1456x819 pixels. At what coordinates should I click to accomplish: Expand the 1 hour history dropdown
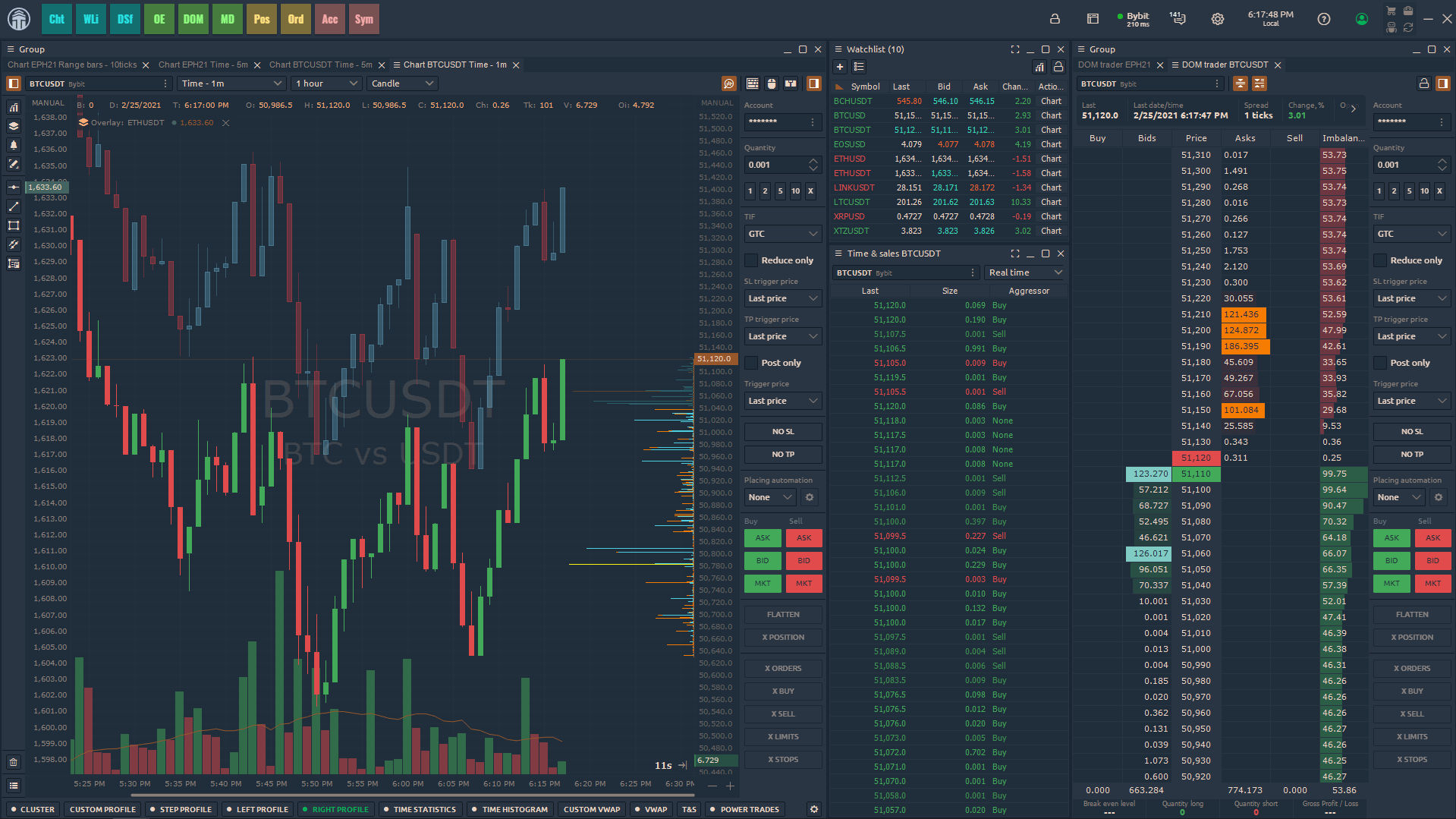click(327, 83)
